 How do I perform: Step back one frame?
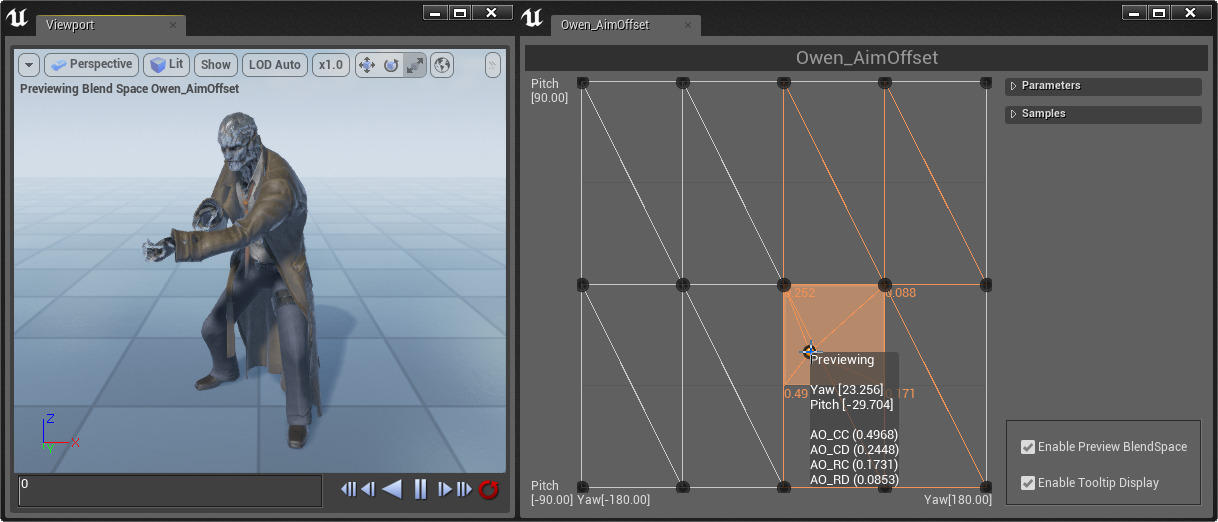pyautogui.click(x=368, y=489)
